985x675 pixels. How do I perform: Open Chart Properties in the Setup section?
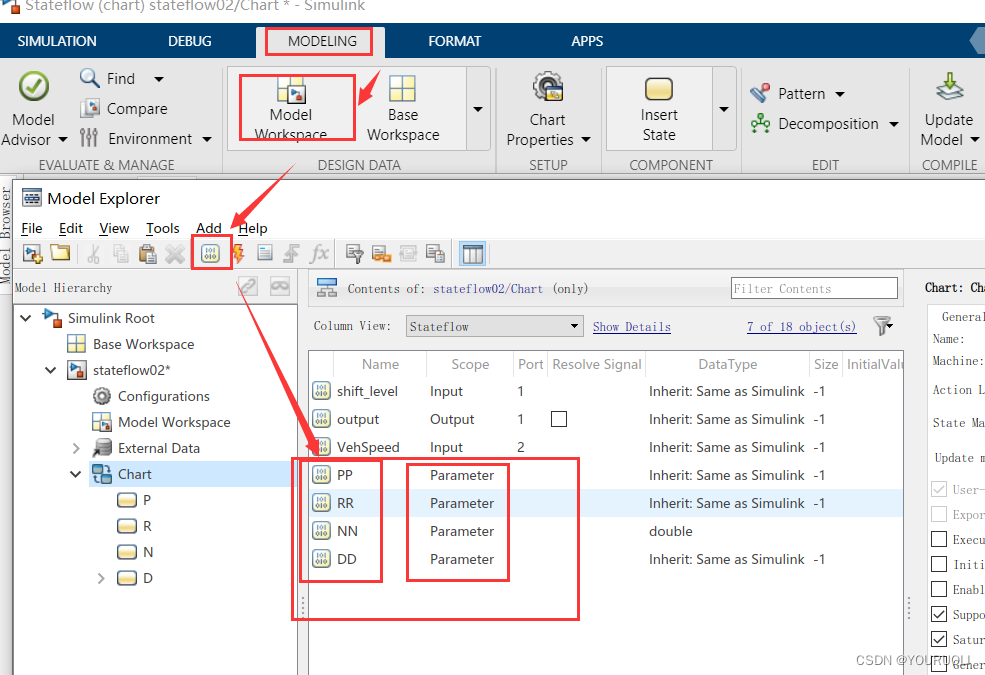point(546,110)
